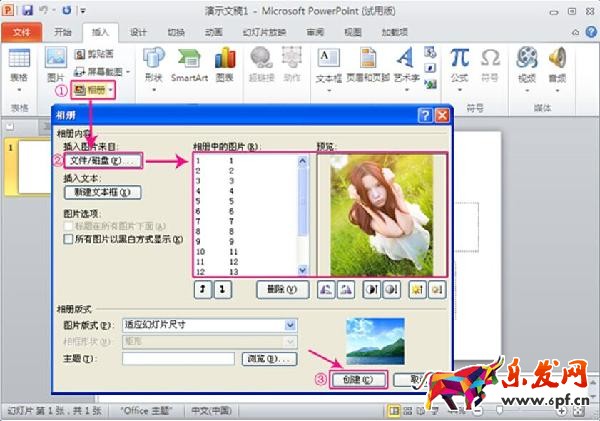The height and width of the screenshot is (421, 600).
Task: Click the increase contrast icon
Action: point(372,290)
